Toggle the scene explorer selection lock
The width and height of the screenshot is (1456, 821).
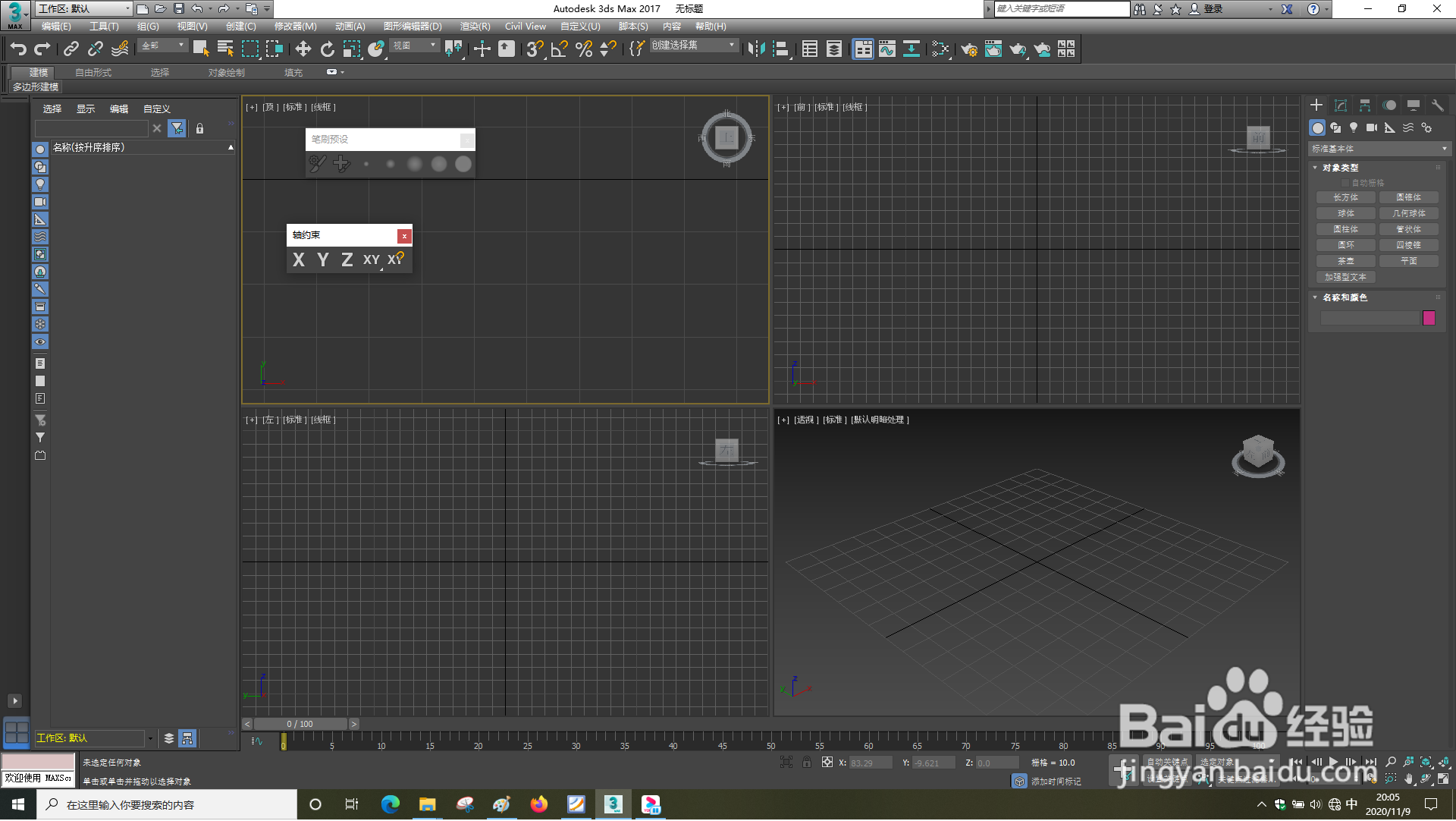point(199,129)
